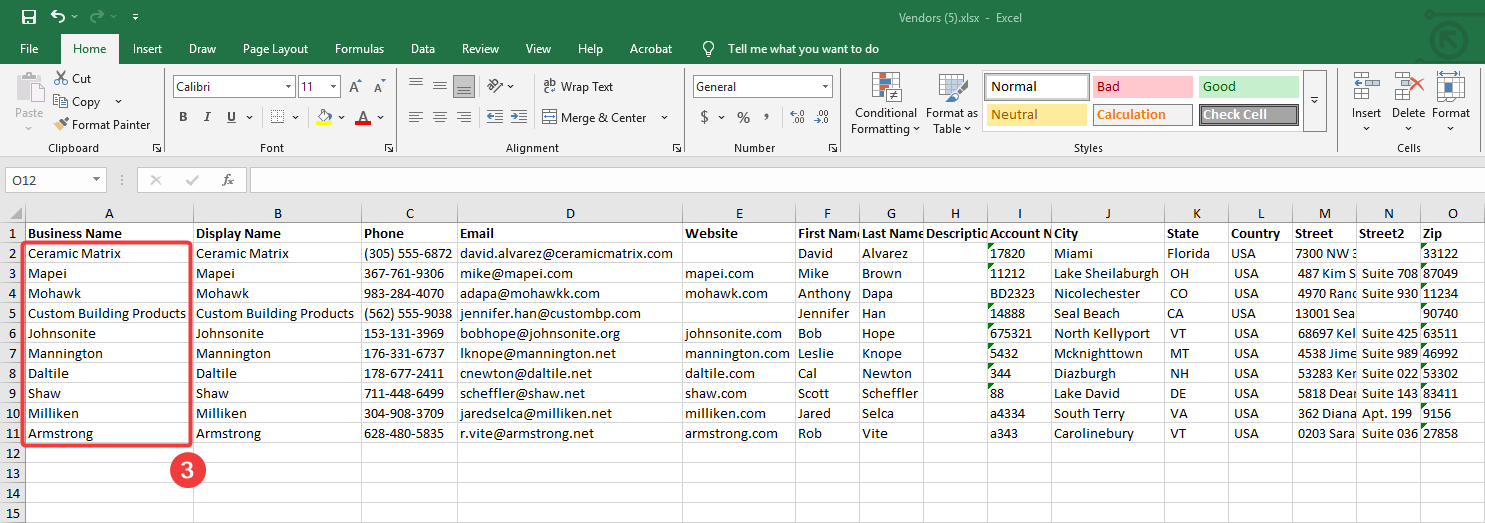Click Increase Decimal icon

[x=796, y=117]
